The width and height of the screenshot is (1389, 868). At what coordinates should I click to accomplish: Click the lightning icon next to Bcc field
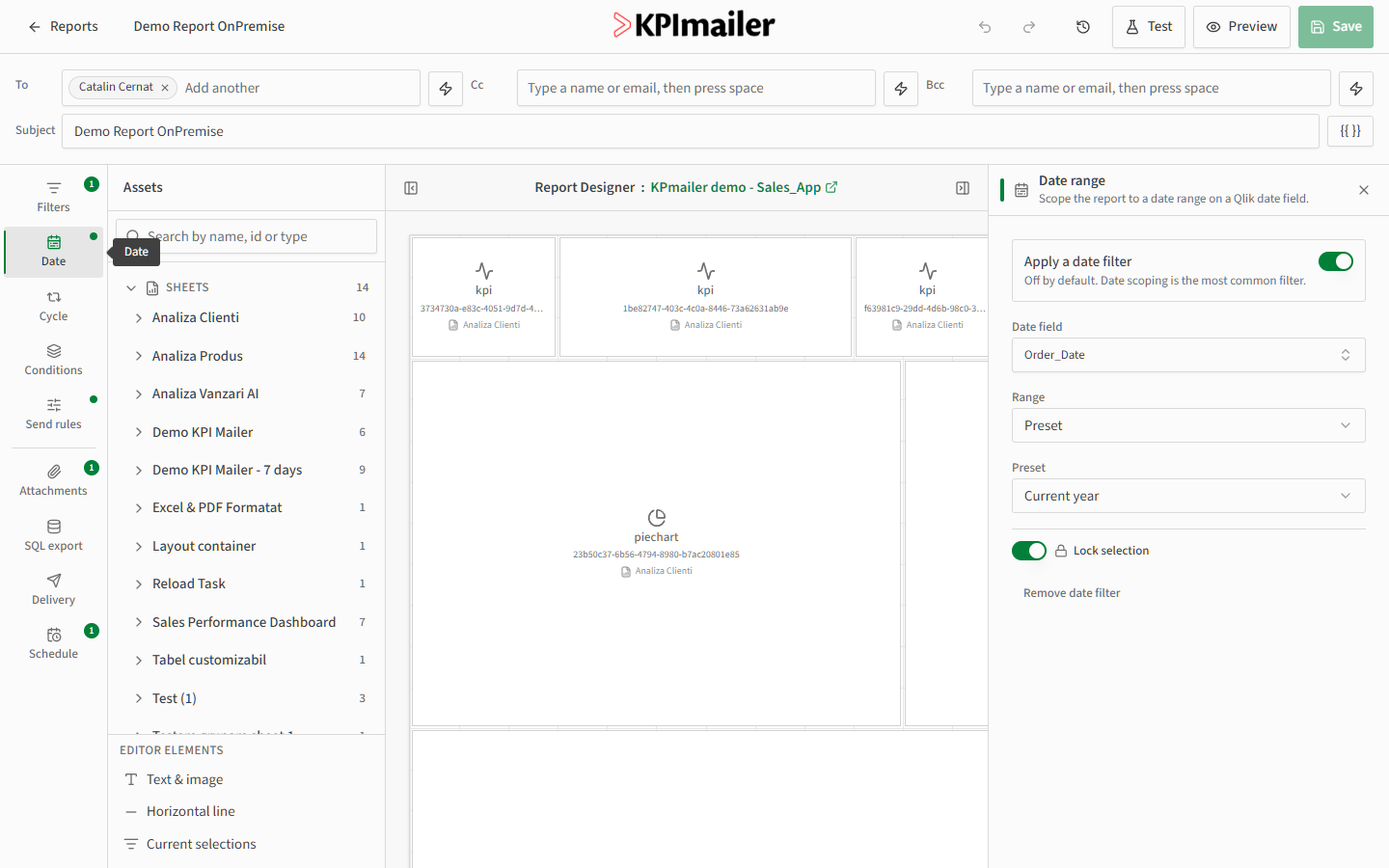click(x=1356, y=88)
